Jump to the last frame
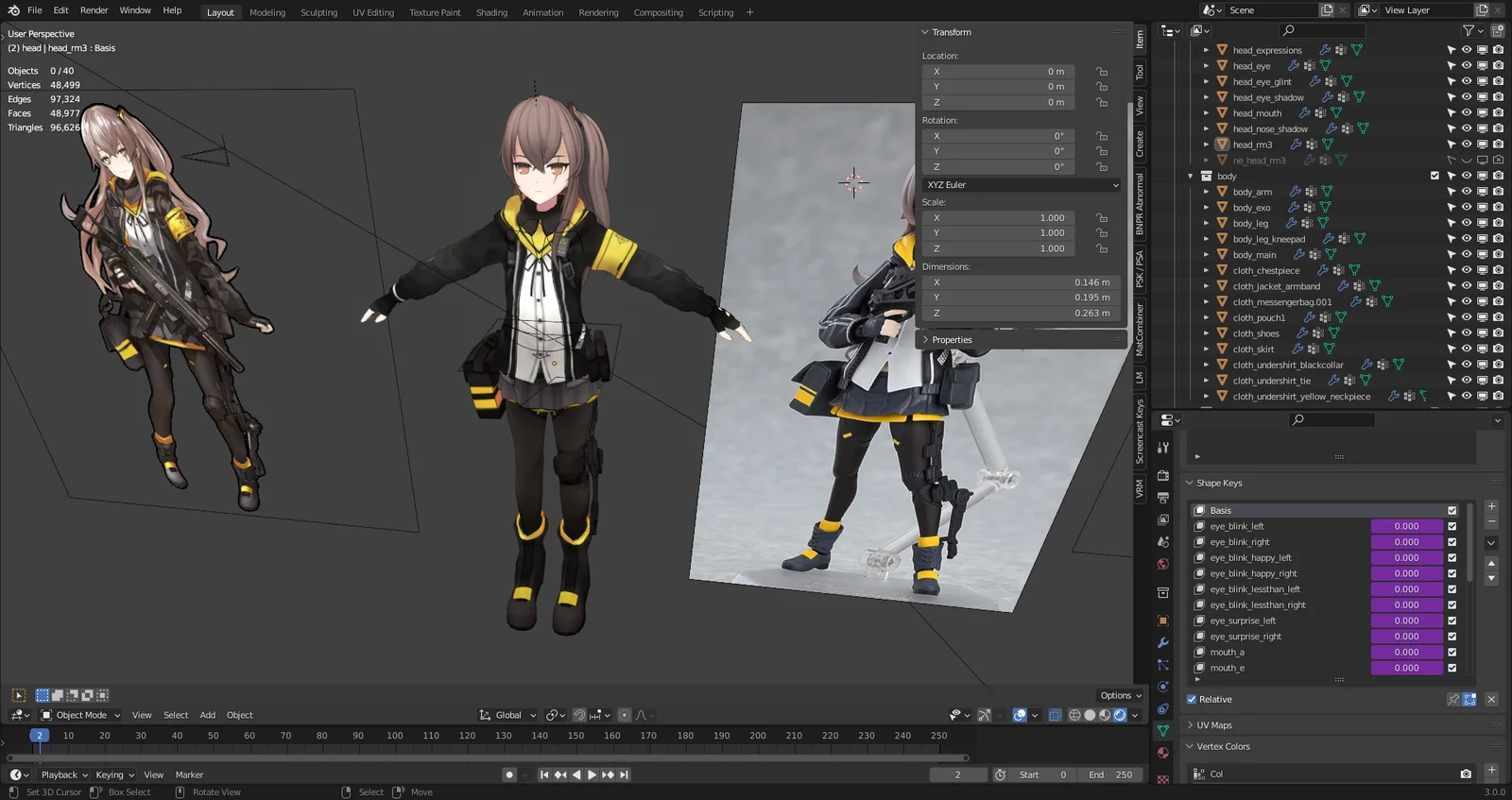Screen dimensions: 1512x800 click(x=624, y=774)
